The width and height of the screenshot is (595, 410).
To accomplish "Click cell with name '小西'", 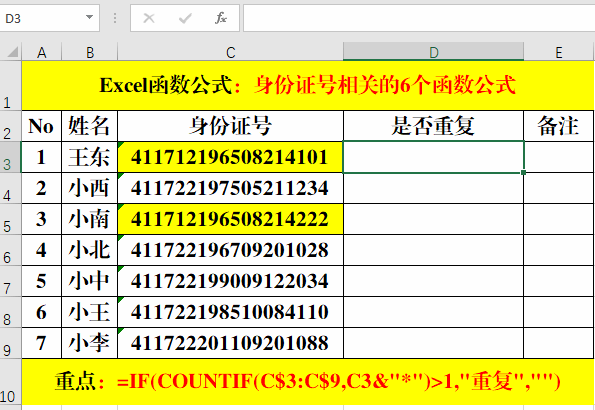I will click(x=90, y=188).
